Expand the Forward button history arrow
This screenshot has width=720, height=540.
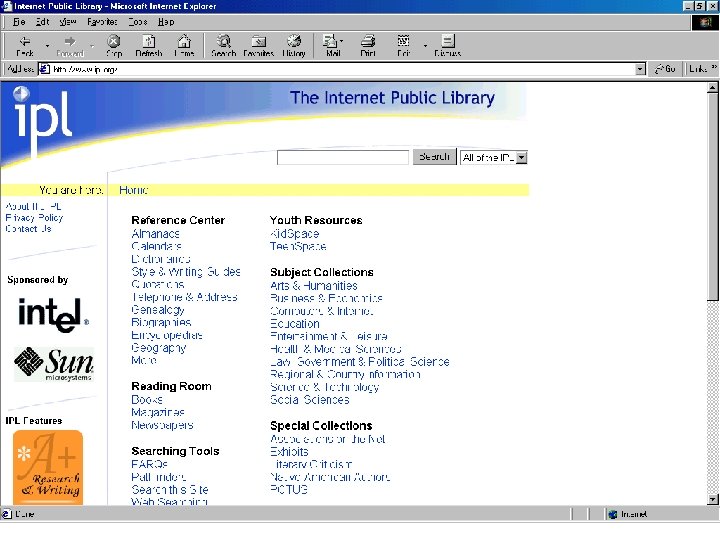click(92, 46)
